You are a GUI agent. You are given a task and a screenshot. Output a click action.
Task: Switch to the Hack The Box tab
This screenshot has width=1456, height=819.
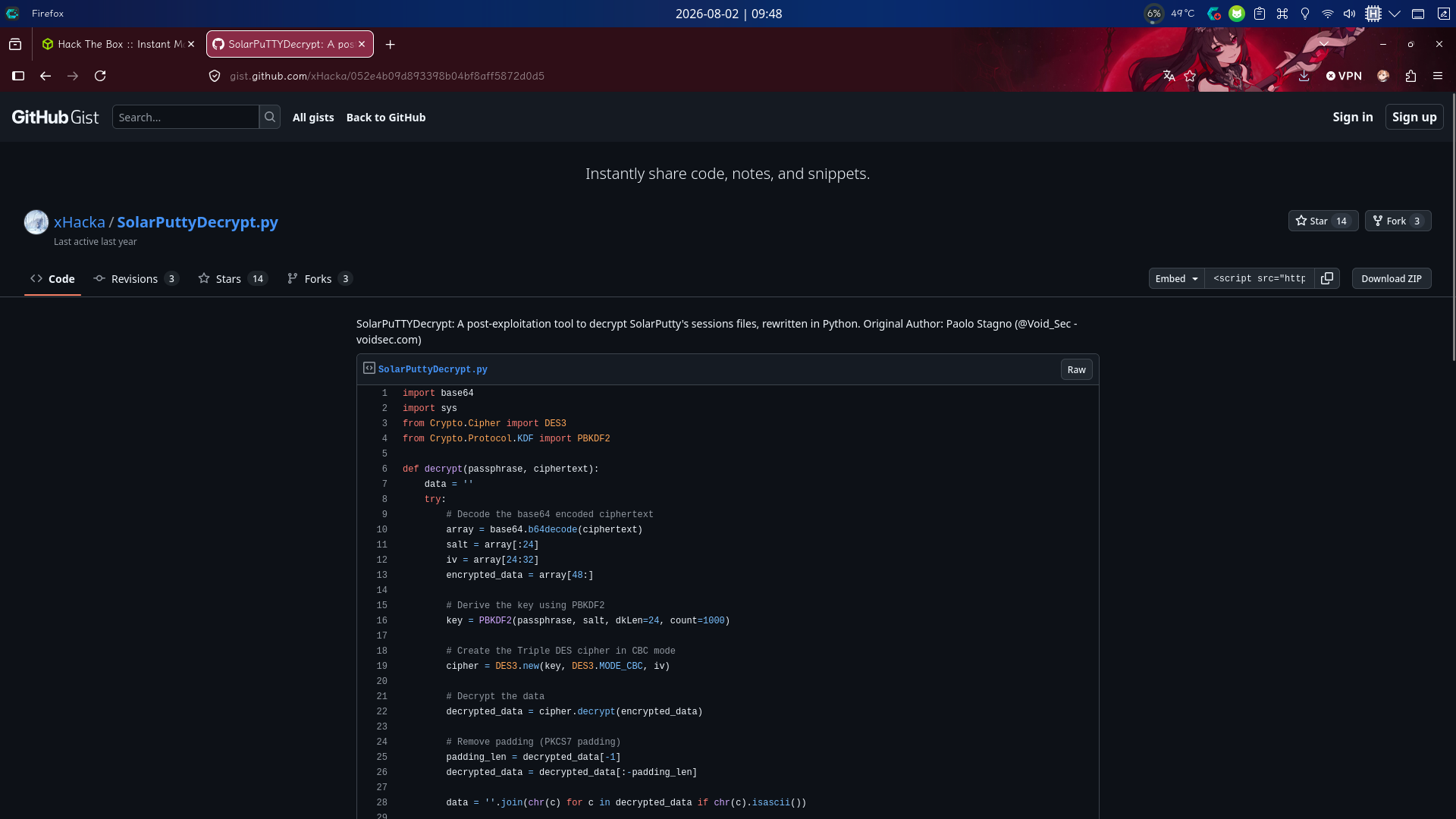[119, 44]
